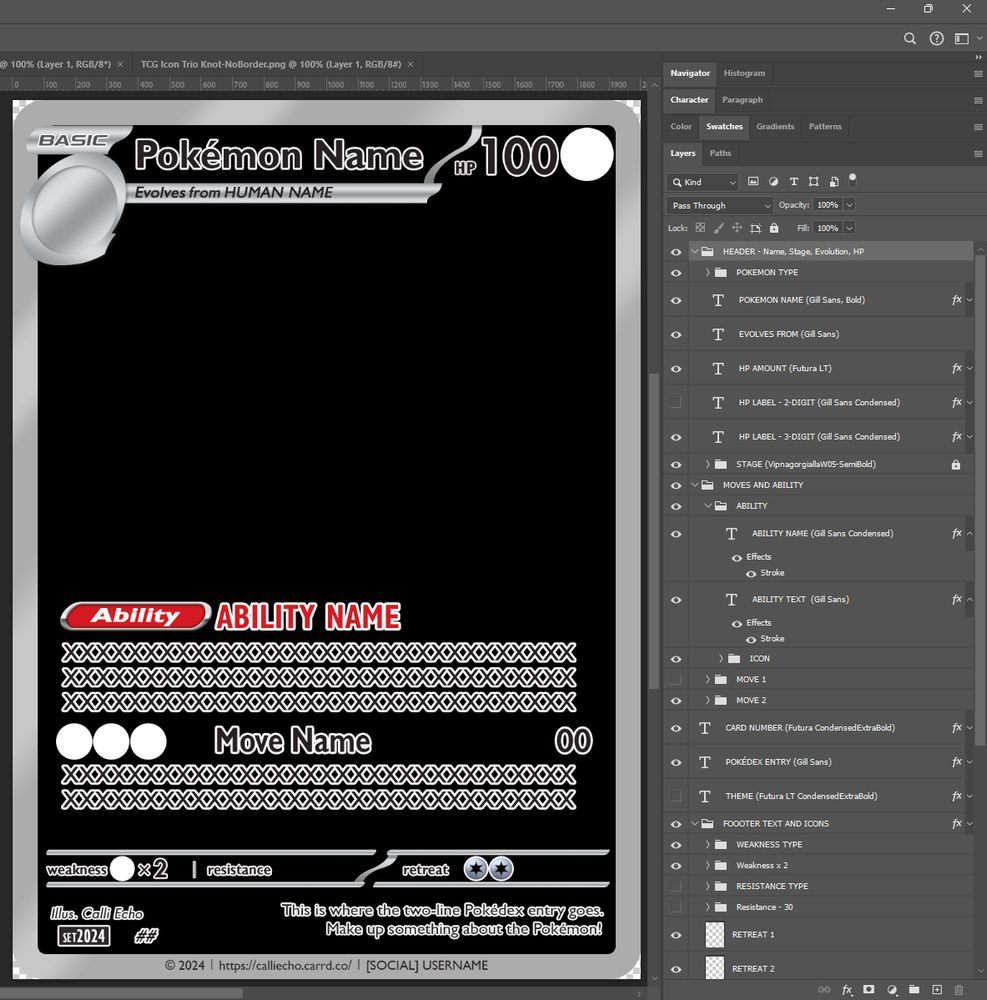This screenshot has height=1000, width=987.
Task: Open the Character panel menu
Action: [x=978, y=100]
